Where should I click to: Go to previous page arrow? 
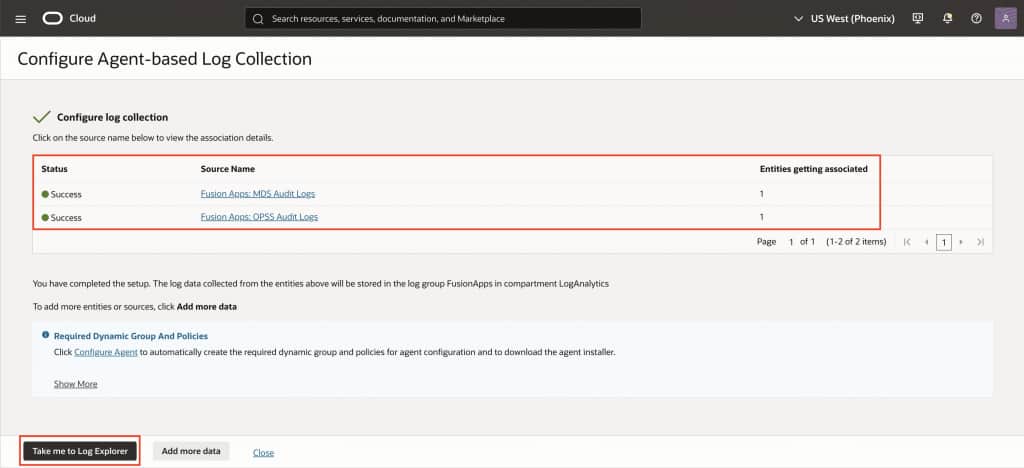click(926, 242)
